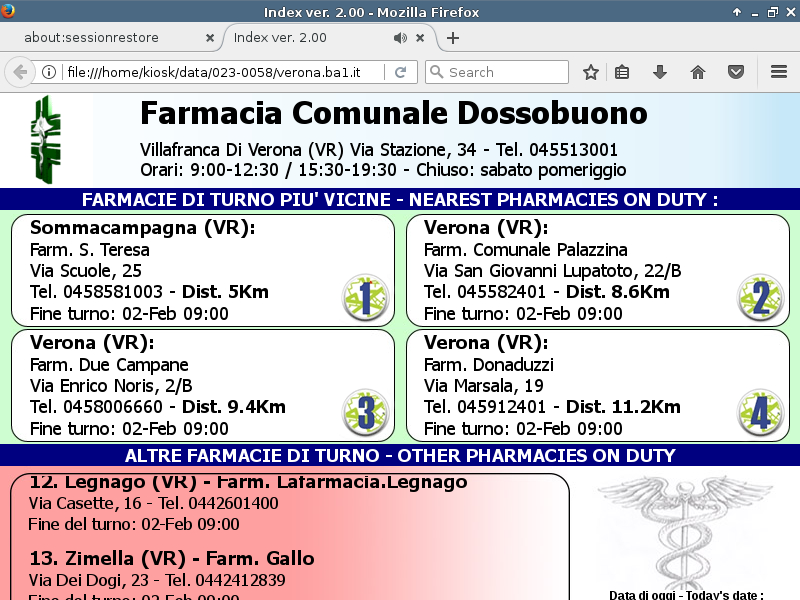
Task: Bookmark this page with the star icon
Action: 591,72
